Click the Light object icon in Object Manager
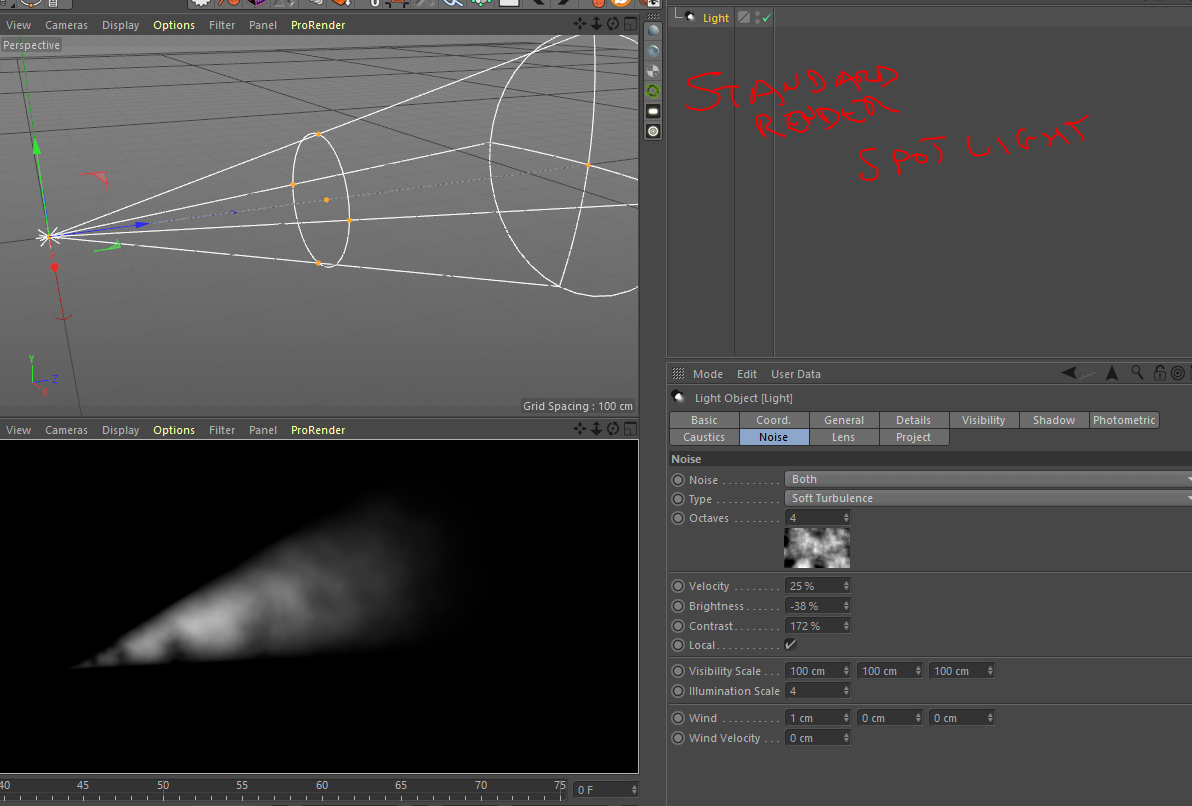 (x=690, y=17)
